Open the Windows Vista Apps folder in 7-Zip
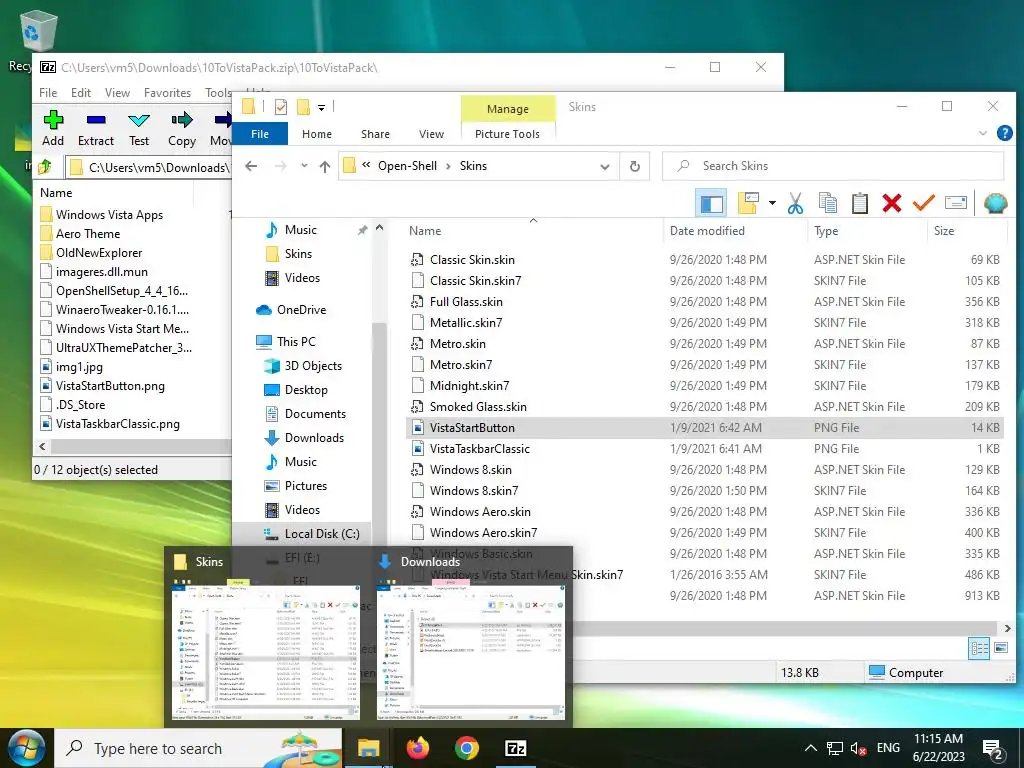The width and height of the screenshot is (1024, 768). click(x=109, y=214)
